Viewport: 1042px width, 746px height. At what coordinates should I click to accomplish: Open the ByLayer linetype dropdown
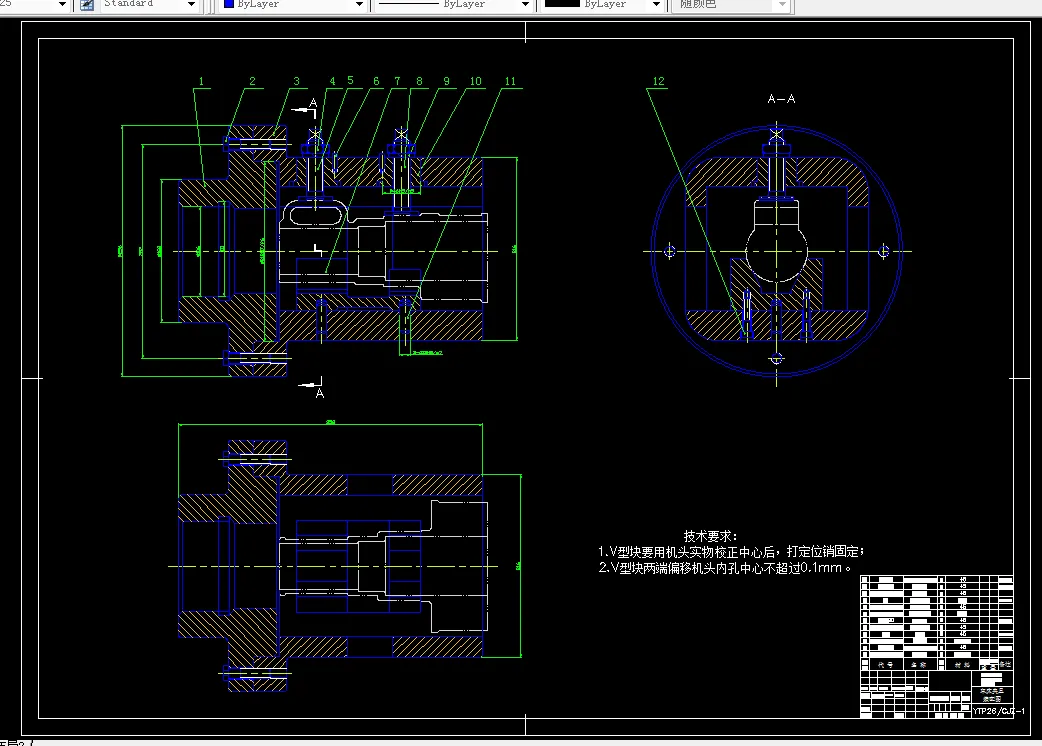526,5
